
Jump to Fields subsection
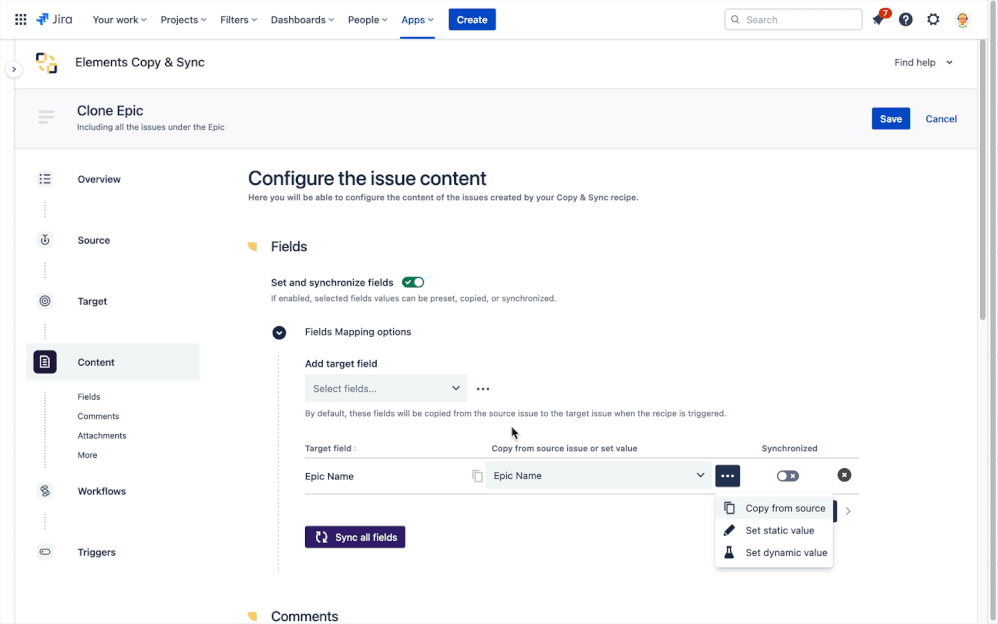tap(89, 397)
